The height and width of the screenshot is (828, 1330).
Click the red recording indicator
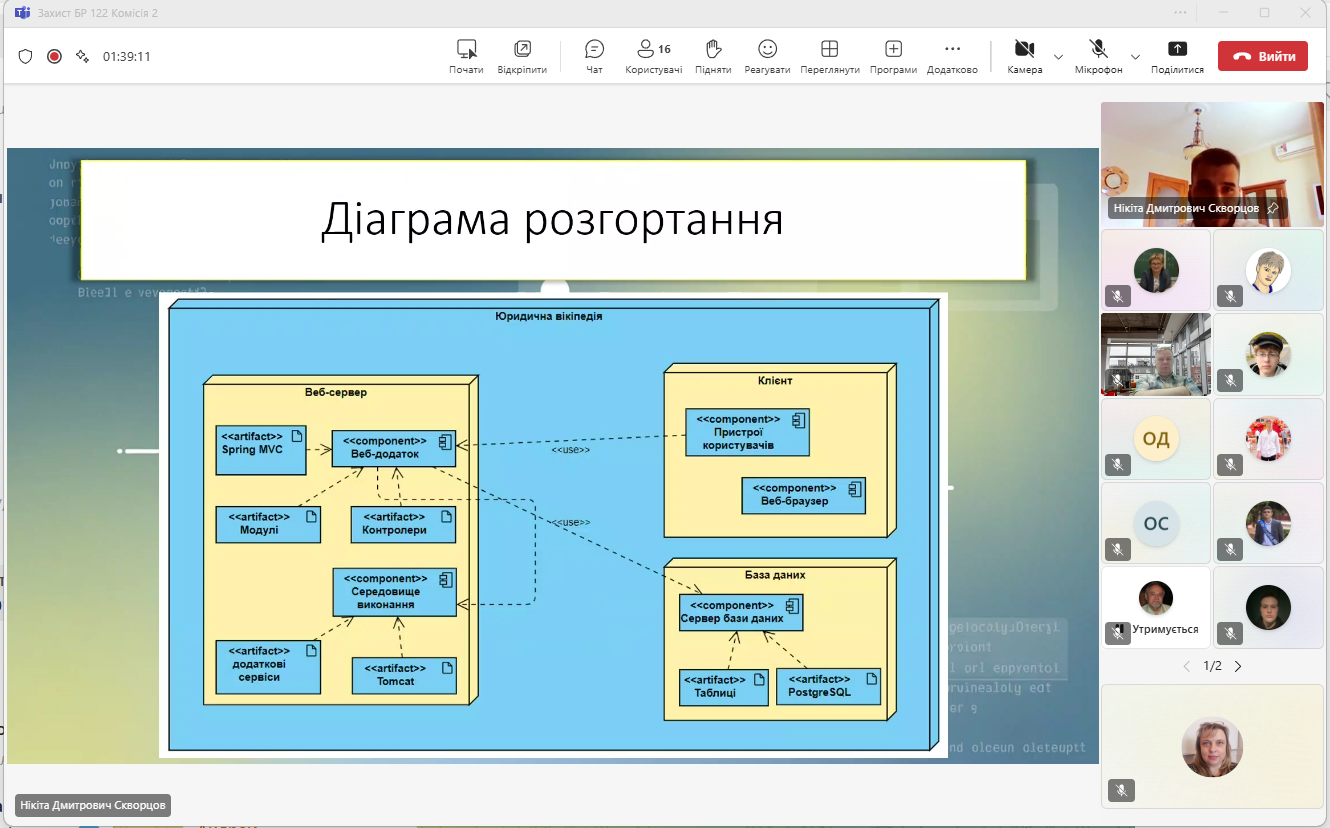54,57
